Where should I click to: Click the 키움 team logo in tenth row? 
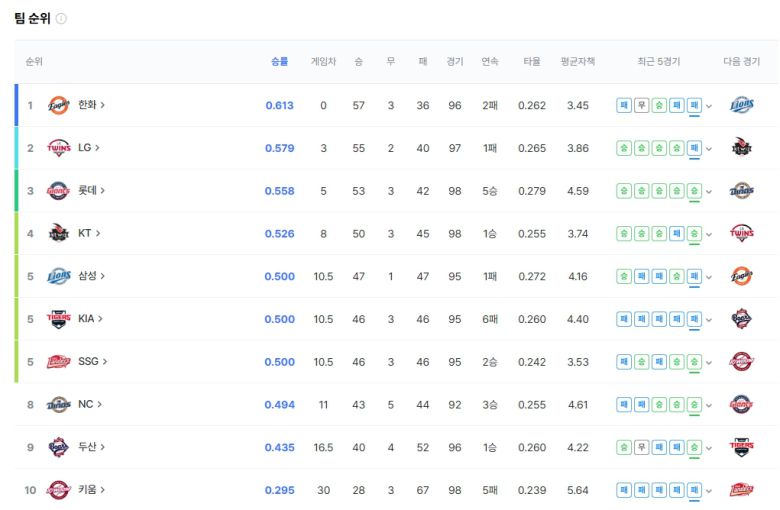pyautogui.click(x=59, y=490)
